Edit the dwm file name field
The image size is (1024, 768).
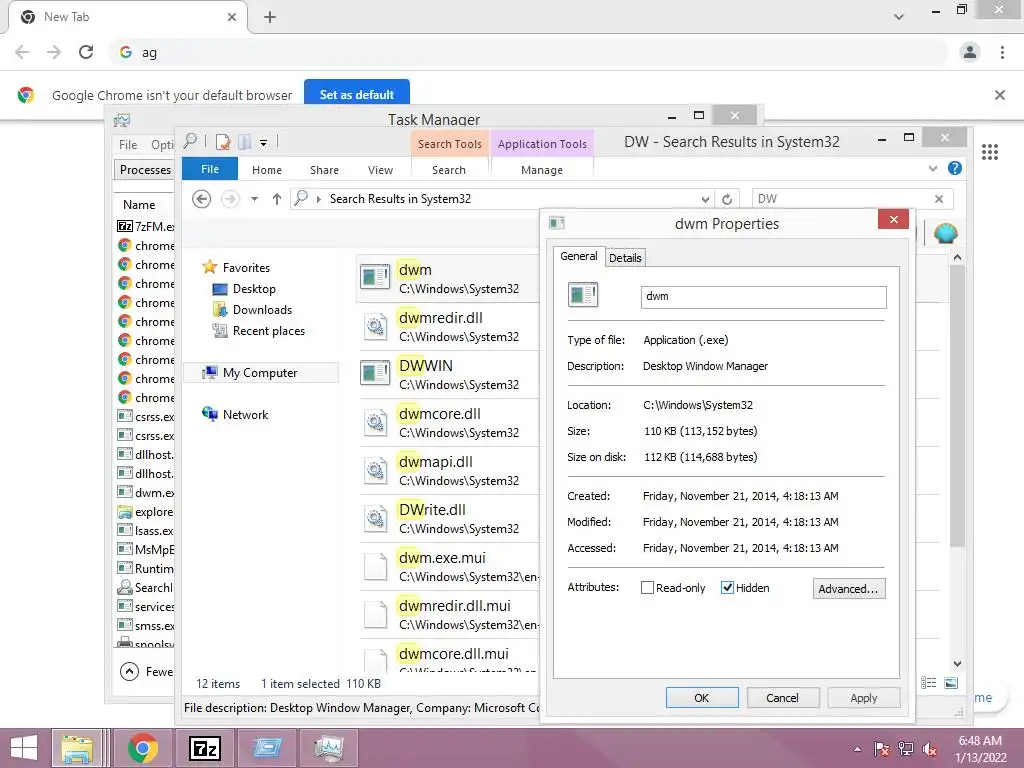point(763,296)
